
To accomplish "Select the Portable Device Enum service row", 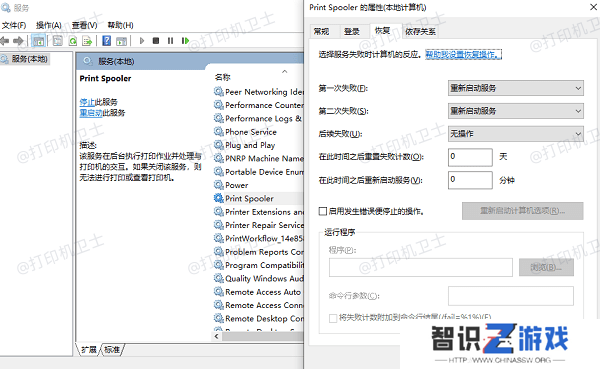I will [258, 172].
